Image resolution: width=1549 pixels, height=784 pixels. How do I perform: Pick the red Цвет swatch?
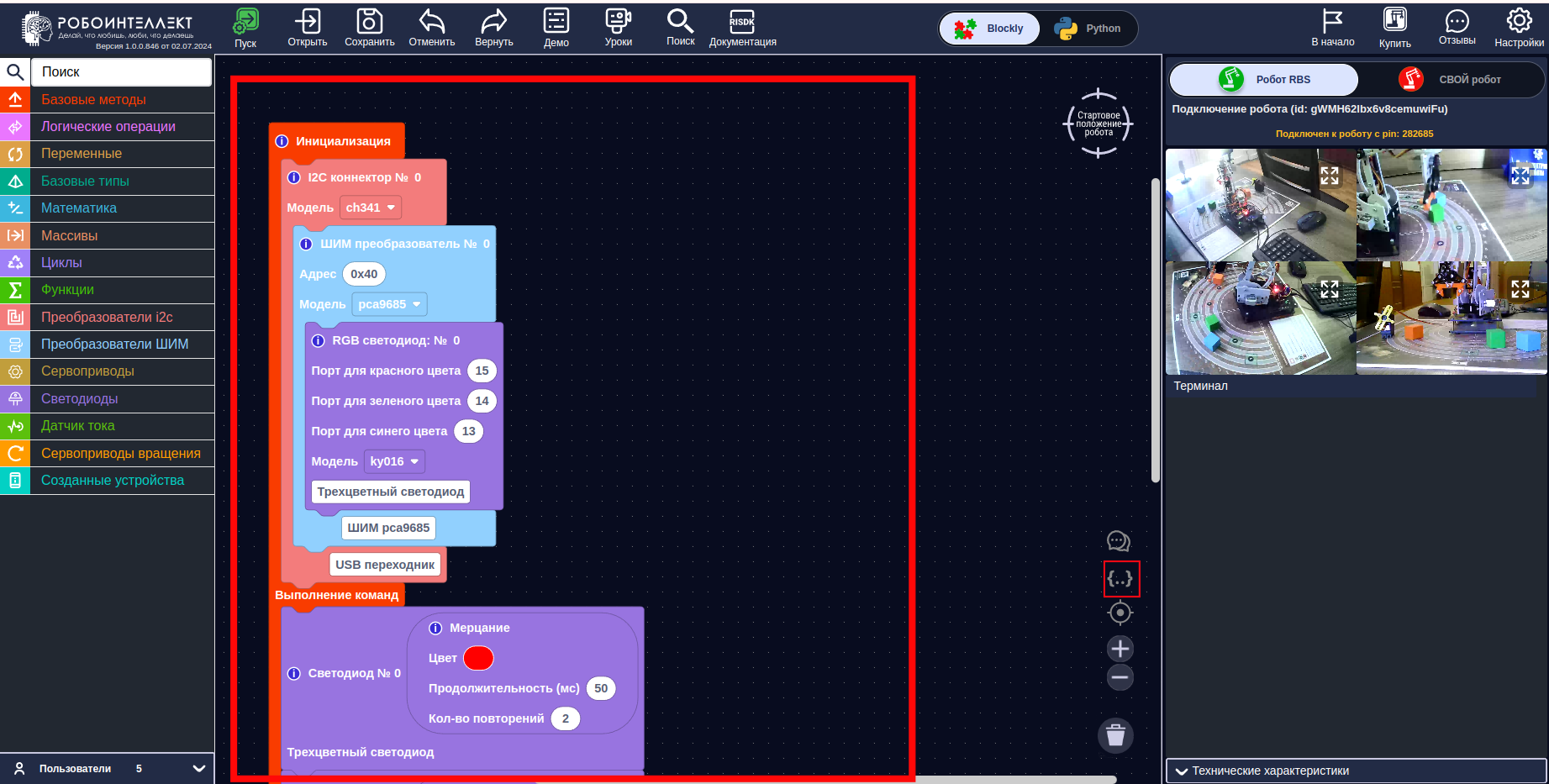478,658
